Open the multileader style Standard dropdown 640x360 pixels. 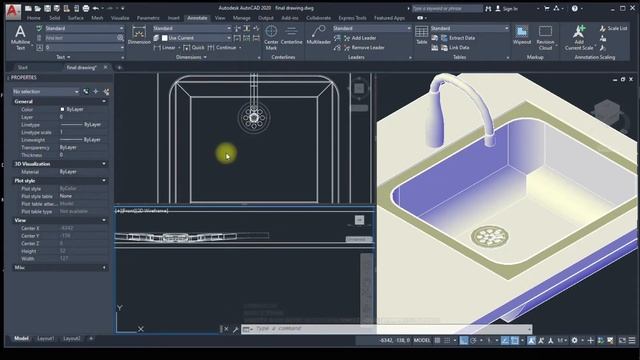[x=372, y=28]
